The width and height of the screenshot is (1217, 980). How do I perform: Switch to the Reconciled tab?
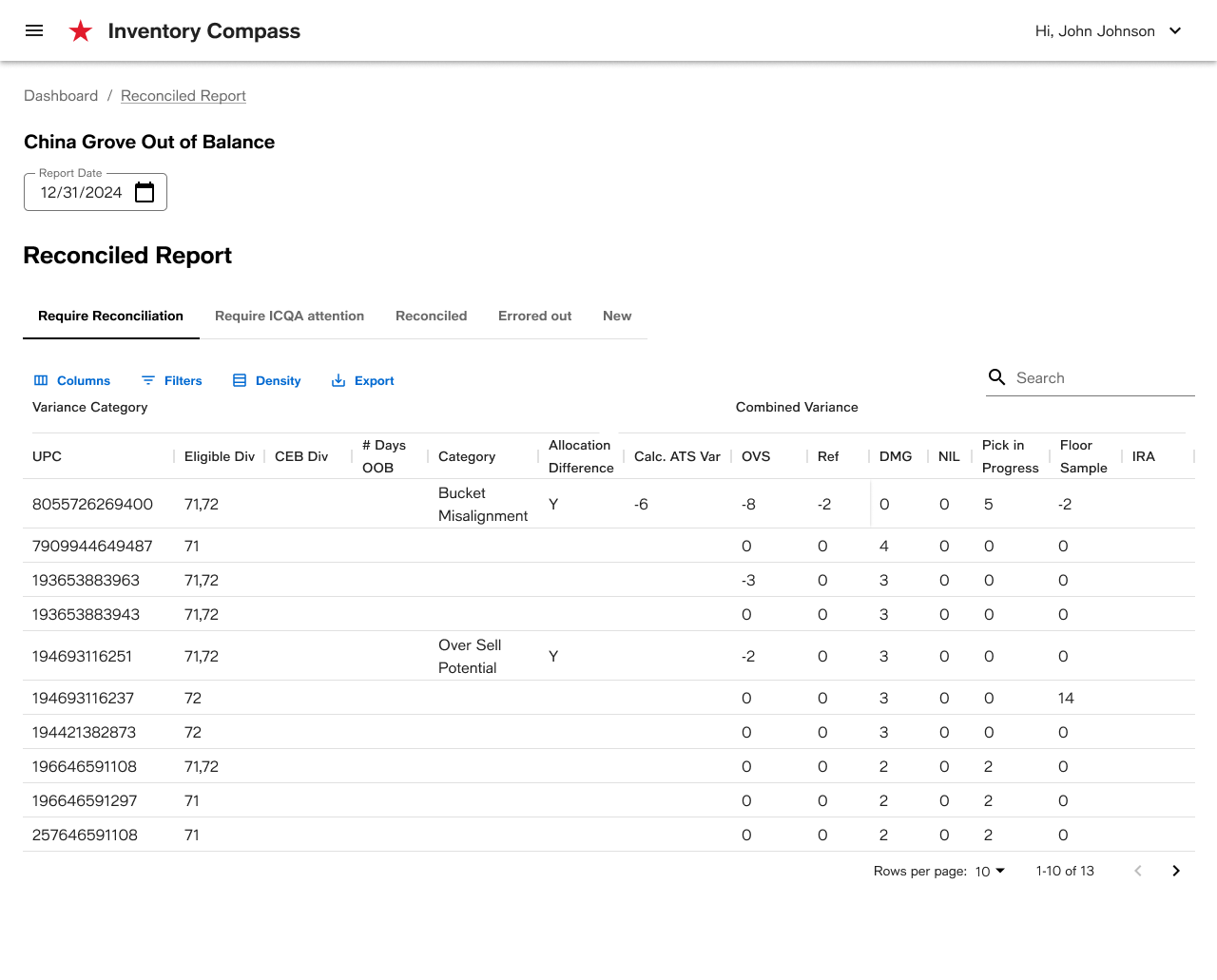pos(431,316)
